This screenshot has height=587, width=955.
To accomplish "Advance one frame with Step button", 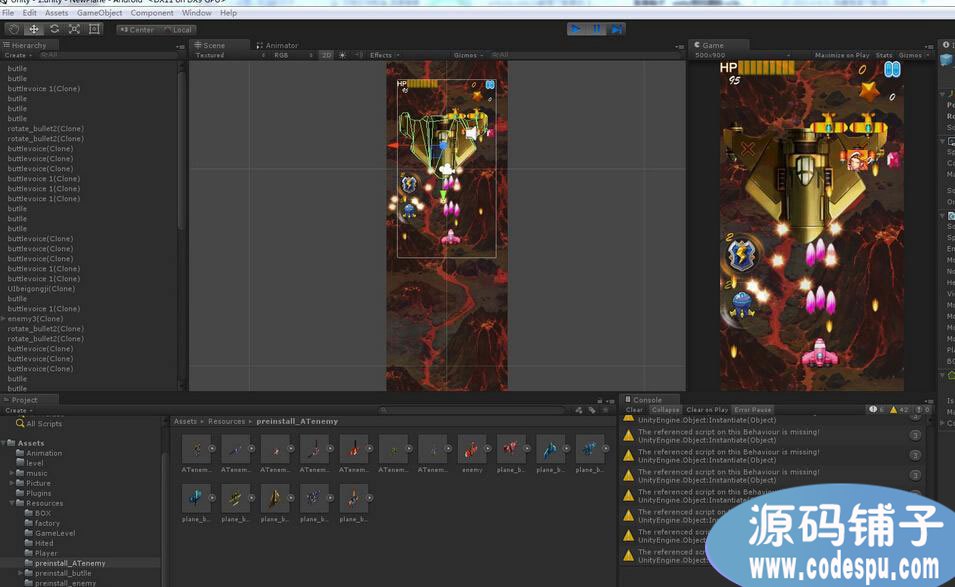I will point(616,29).
